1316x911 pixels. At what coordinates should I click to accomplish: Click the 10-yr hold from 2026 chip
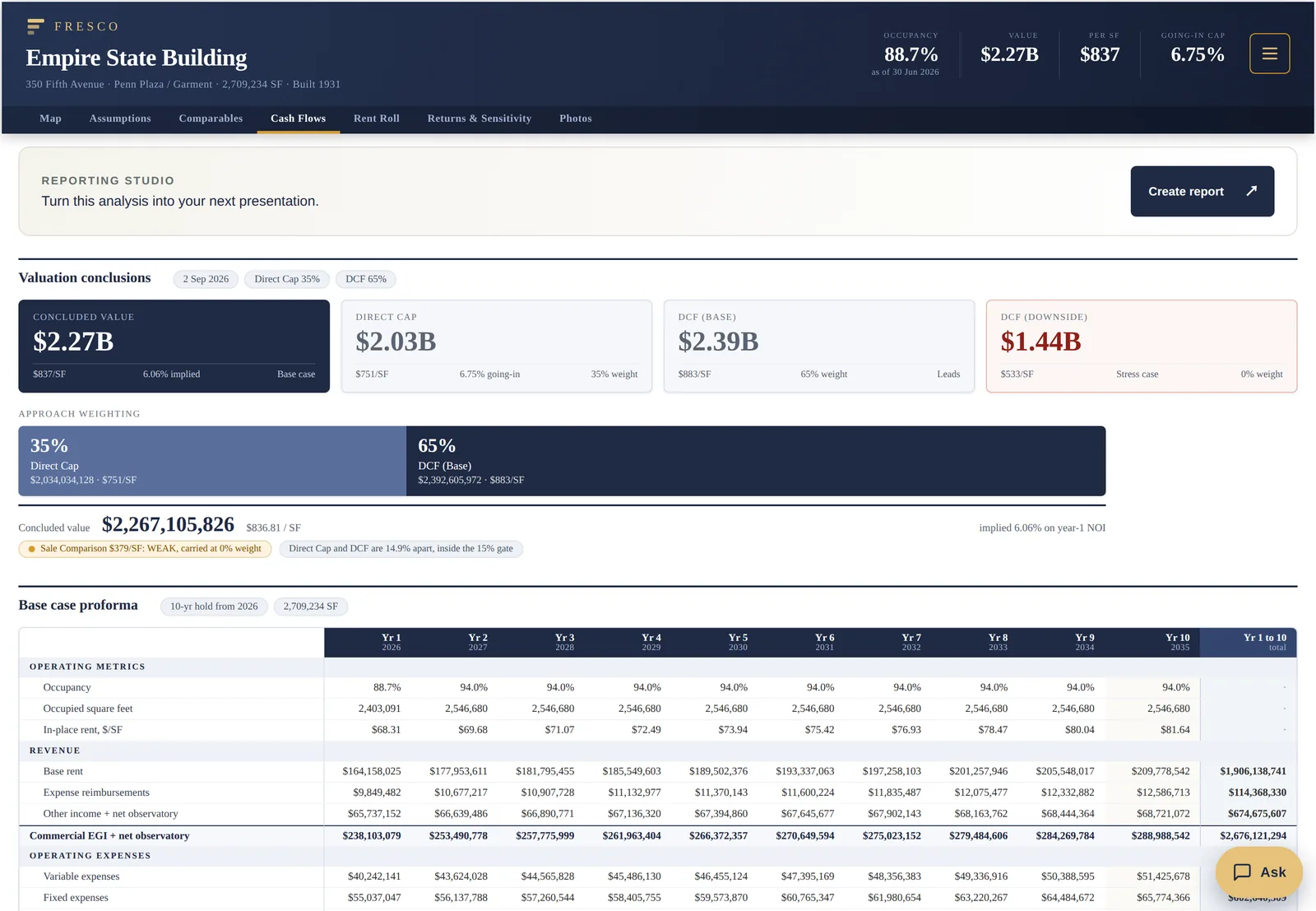click(214, 607)
